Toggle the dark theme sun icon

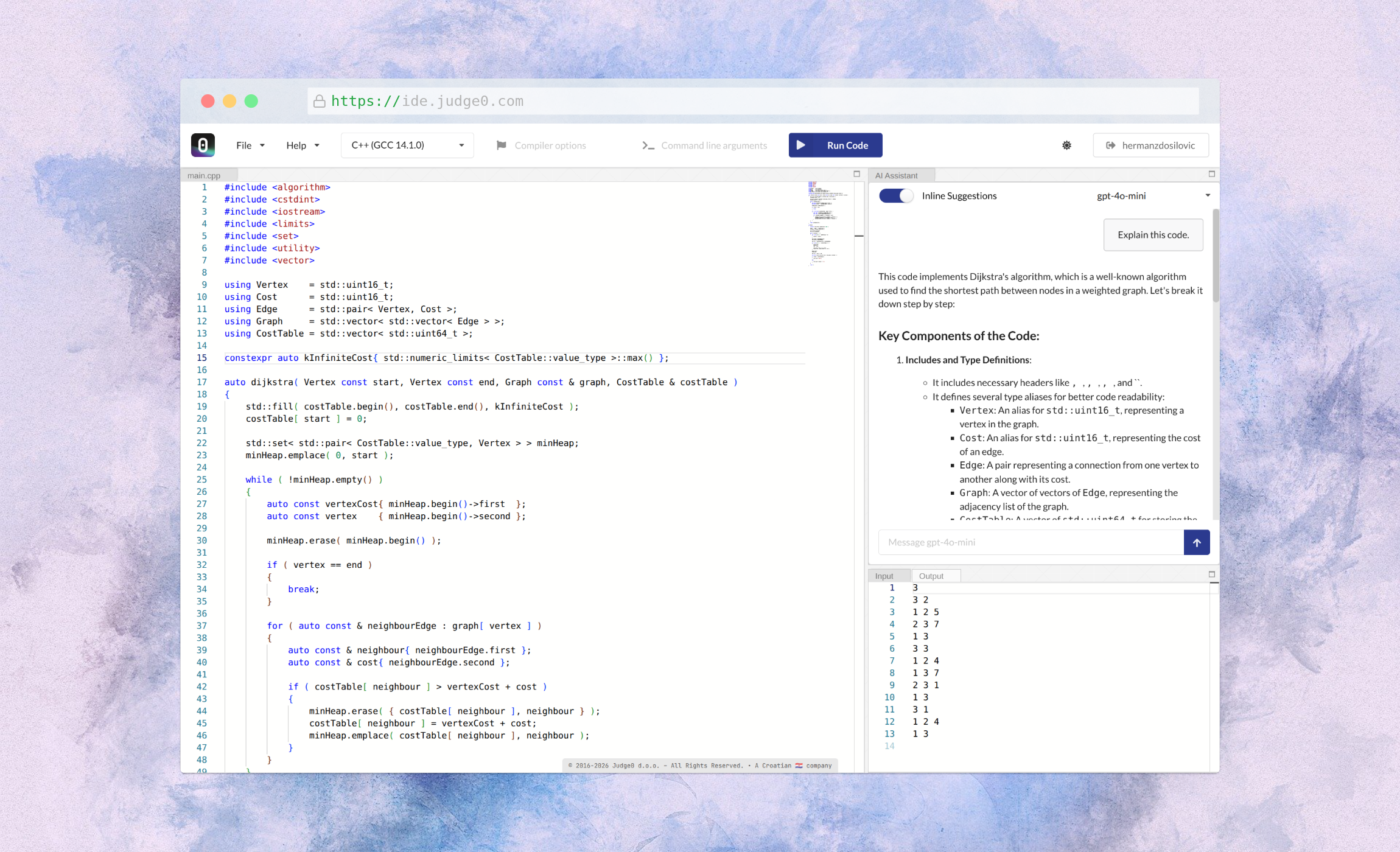tap(1066, 145)
